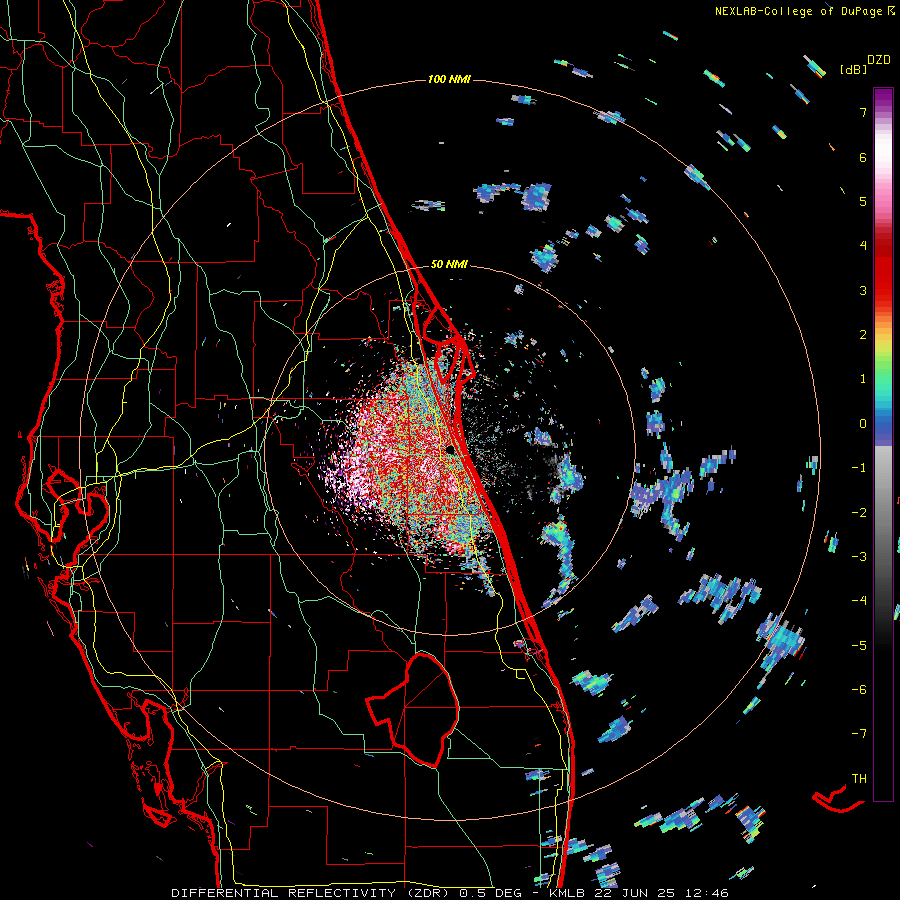Click the (ZDR) abbreviation in the caption

click(428, 893)
